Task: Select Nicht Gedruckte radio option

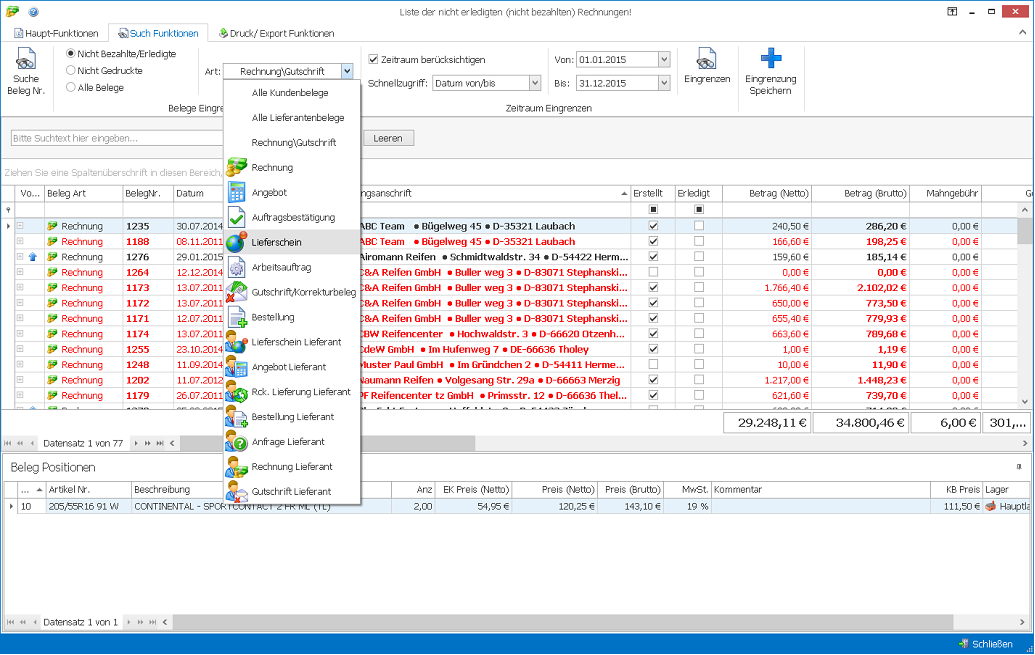Action: pyautogui.click(x=71, y=71)
